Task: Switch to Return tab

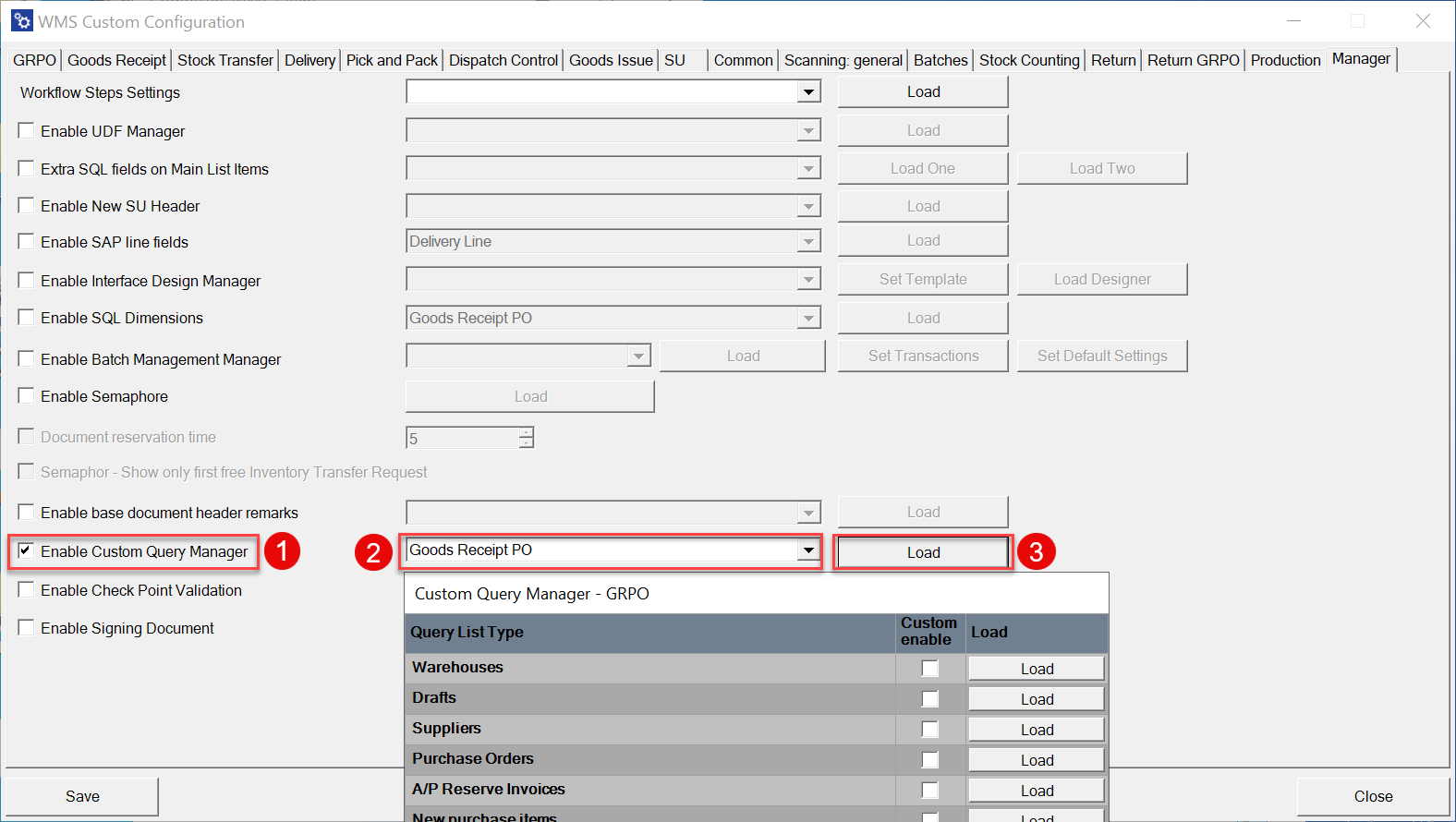Action: (x=1113, y=60)
